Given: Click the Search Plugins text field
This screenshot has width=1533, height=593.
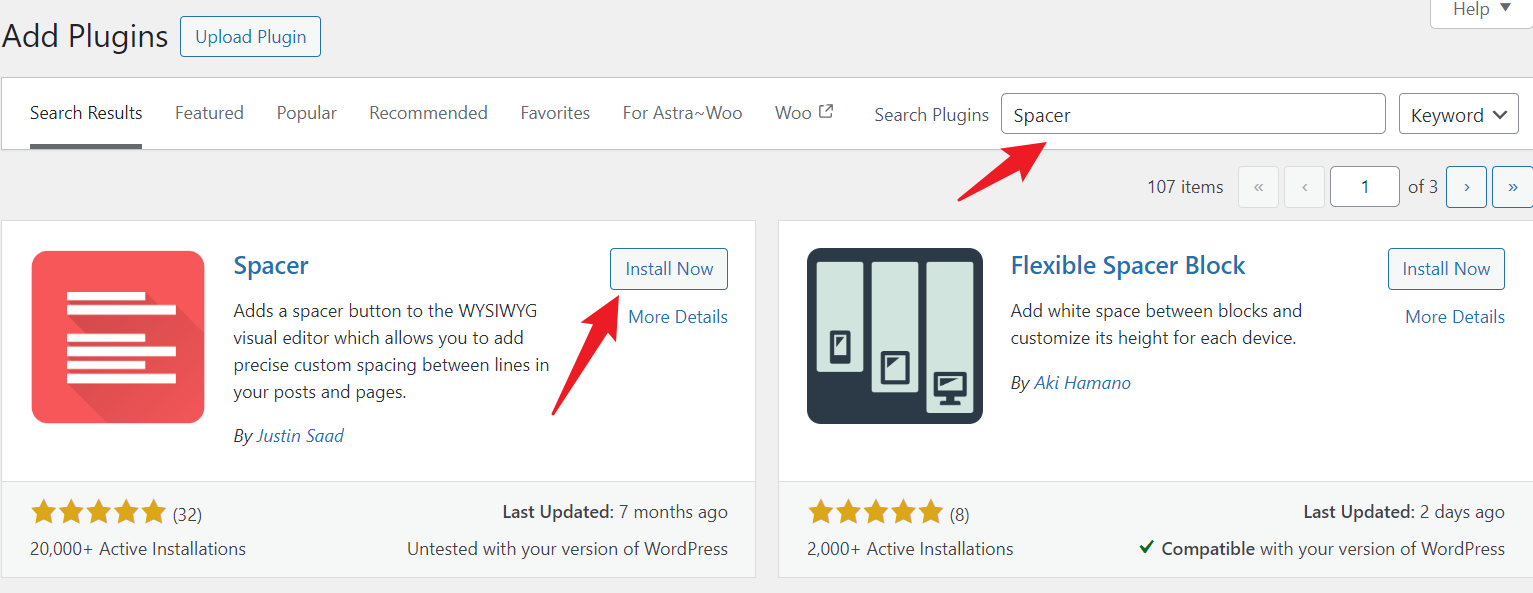Looking at the screenshot, I should point(1193,115).
